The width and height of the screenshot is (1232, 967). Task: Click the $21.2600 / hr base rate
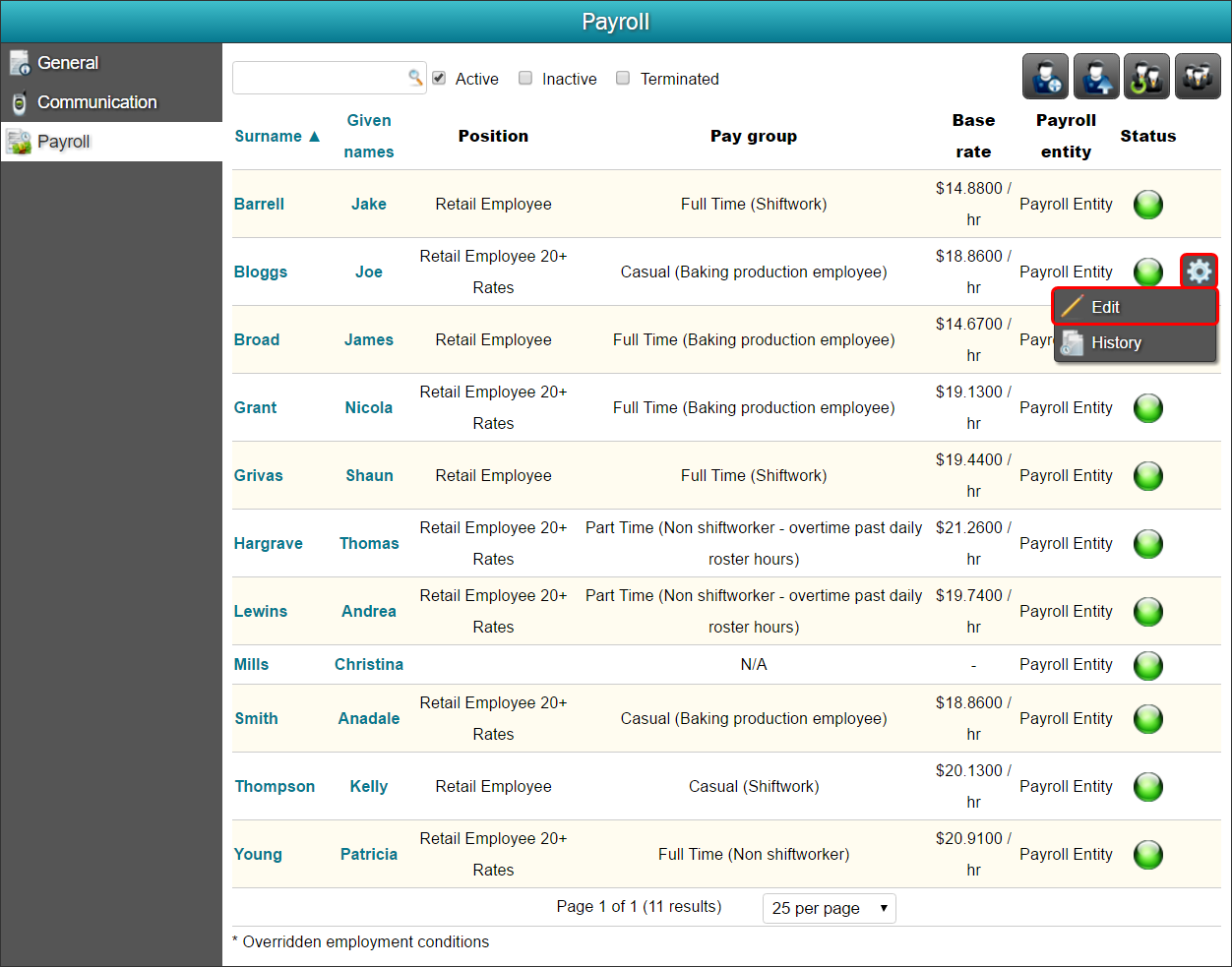973,543
